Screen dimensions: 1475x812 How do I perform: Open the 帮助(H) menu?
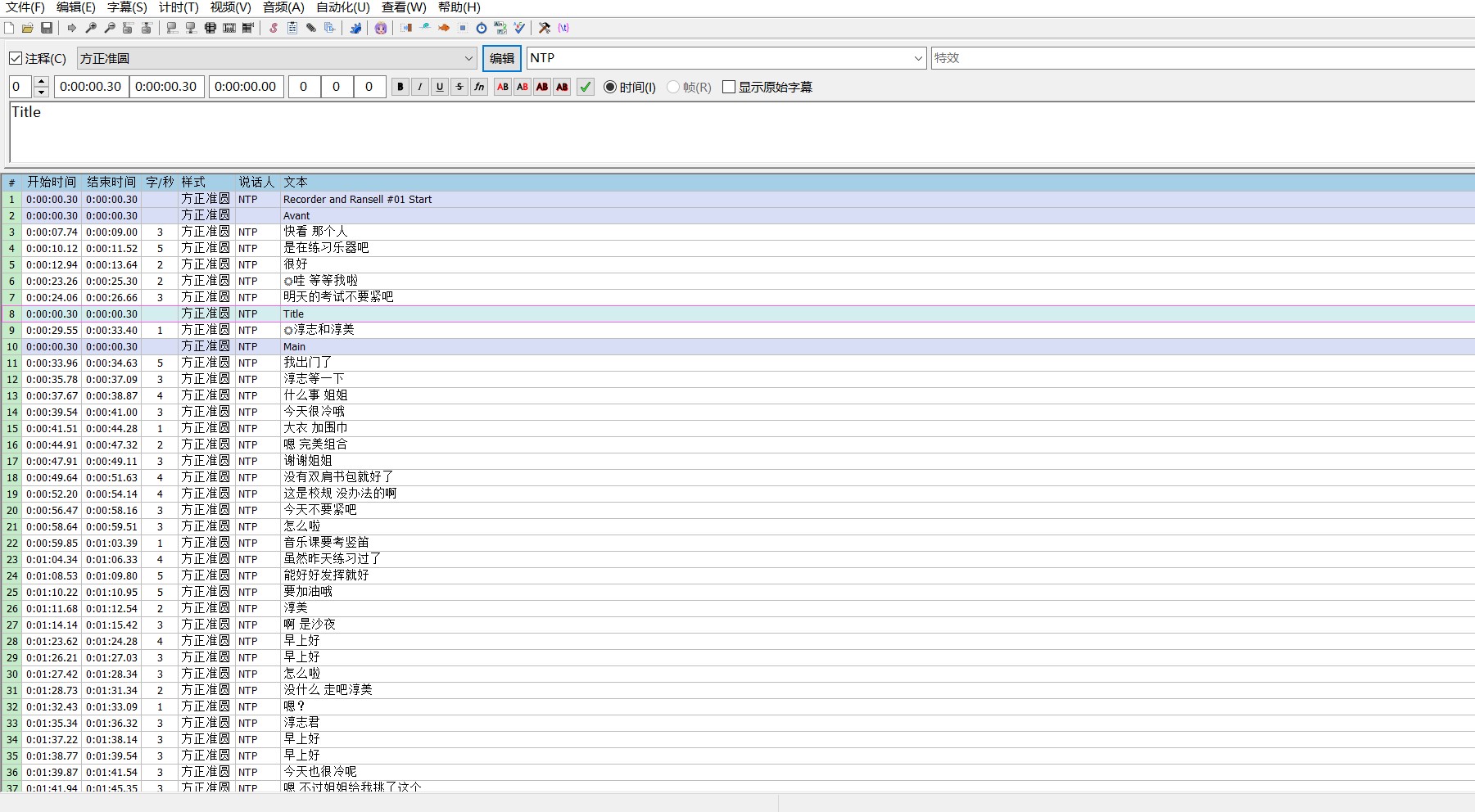click(459, 7)
